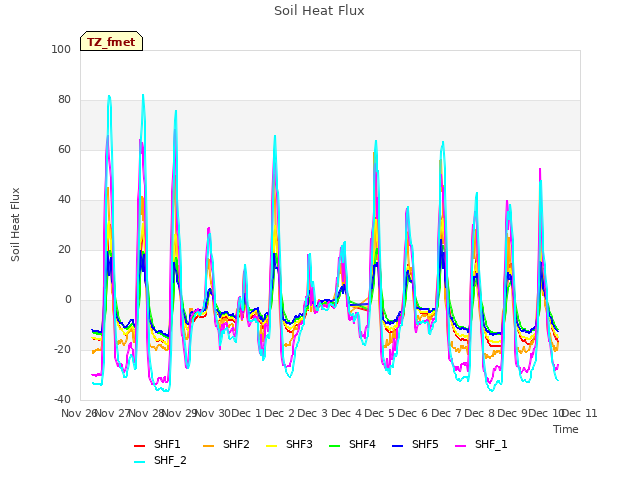640x480 pixels.
Task: Click the cyan SHF_2 legend marker
Action: pos(140,462)
